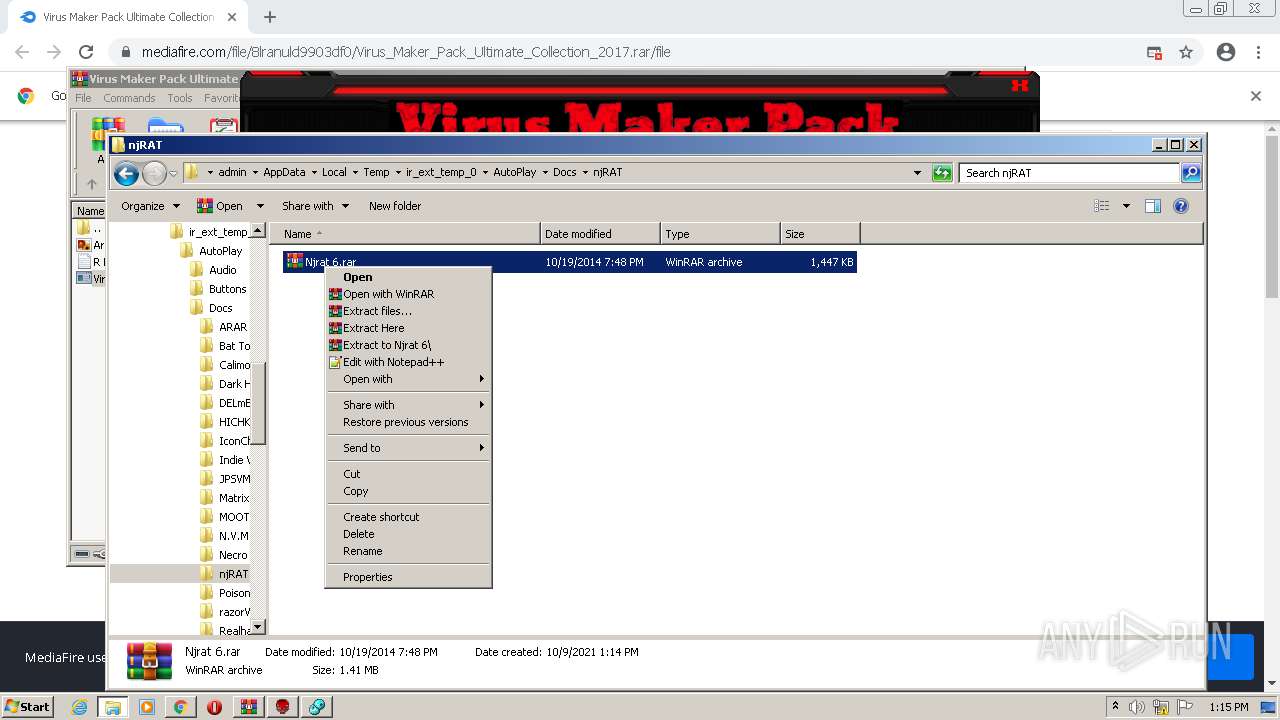The height and width of the screenshot is (720, 1280).
Task: Click the New folder button
Action: point(395,206)
